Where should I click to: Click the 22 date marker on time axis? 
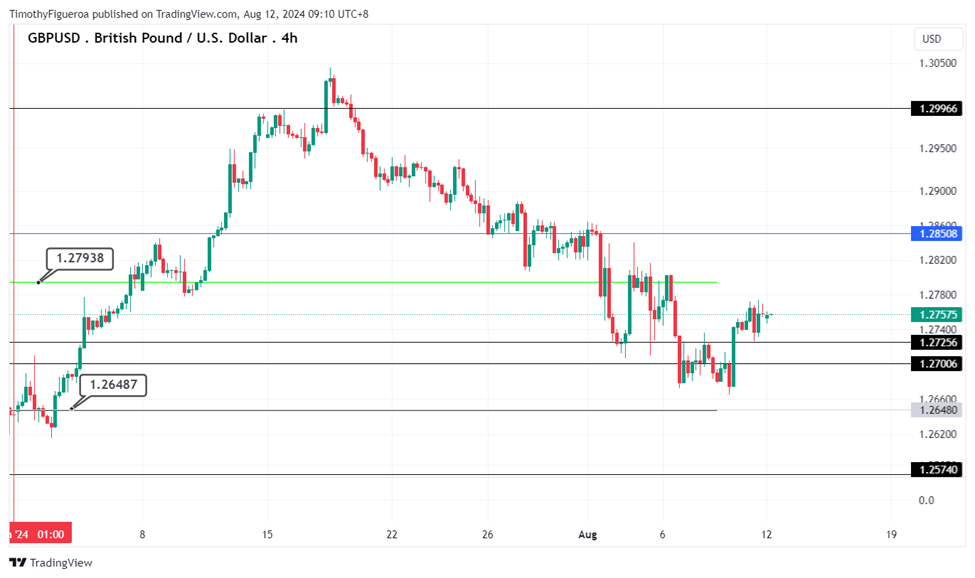click(391, 534)
